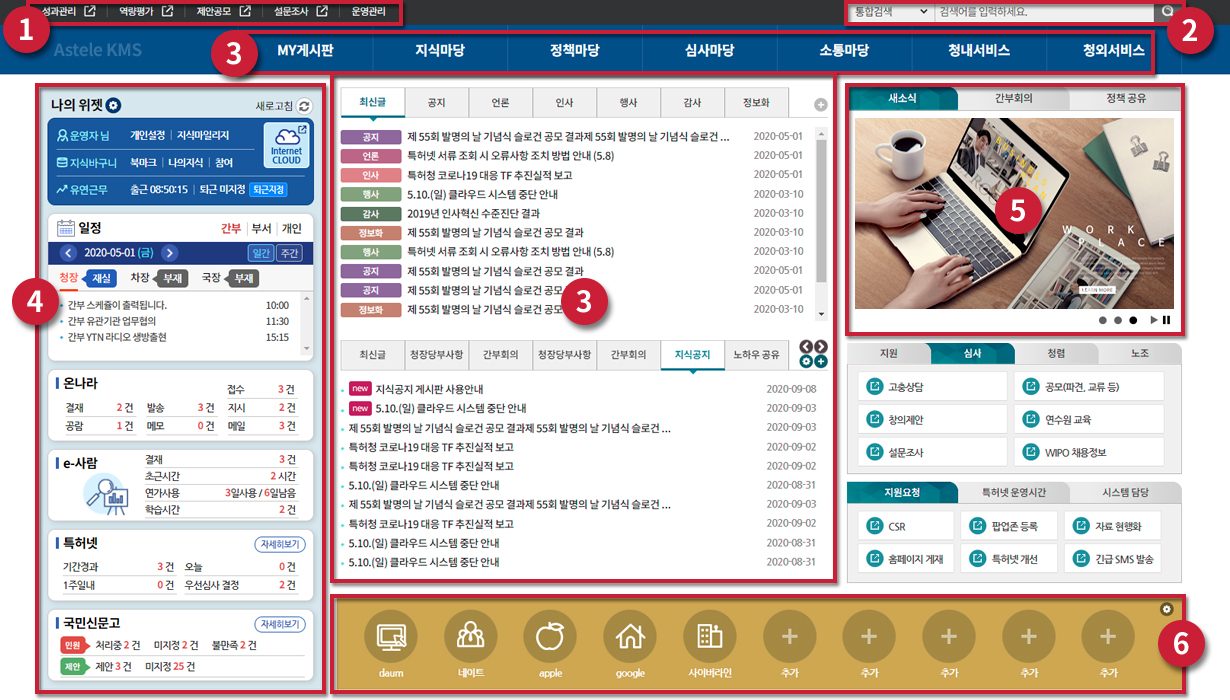Open the 고충상담 link
Screen dimensions: 1230x700
[x=932, y=386]
